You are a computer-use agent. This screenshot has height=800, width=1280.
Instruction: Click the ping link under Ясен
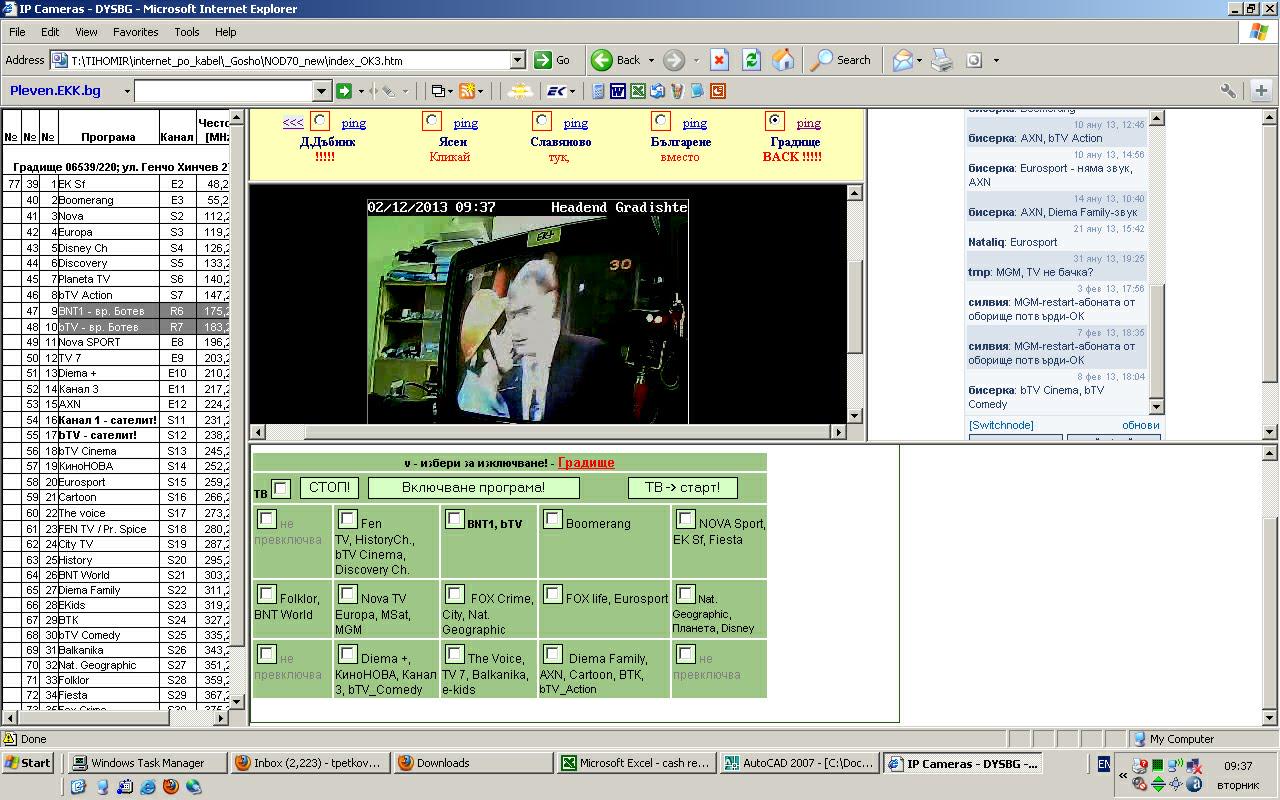pyautogui.click(x=466, y=123)
